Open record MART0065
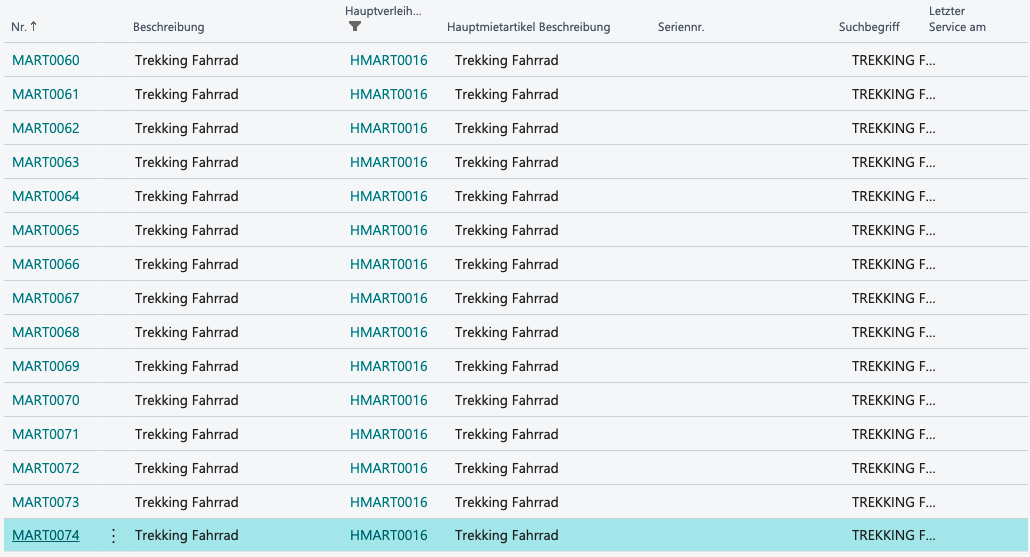Image resolution: width=1030 pixels, height=557 pixels. [x=45, y=231]
